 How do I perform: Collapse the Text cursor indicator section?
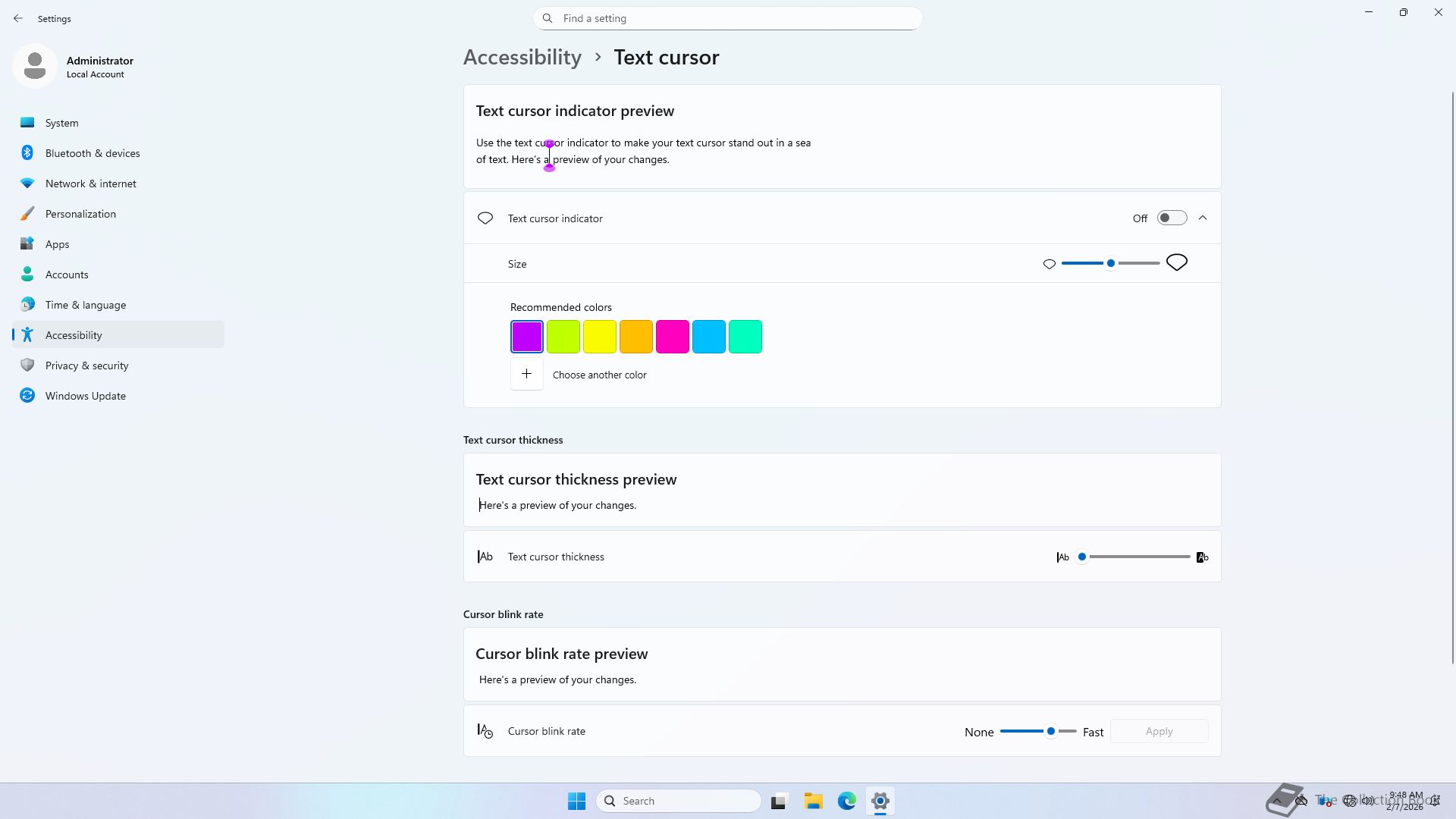pos(1203,218)
